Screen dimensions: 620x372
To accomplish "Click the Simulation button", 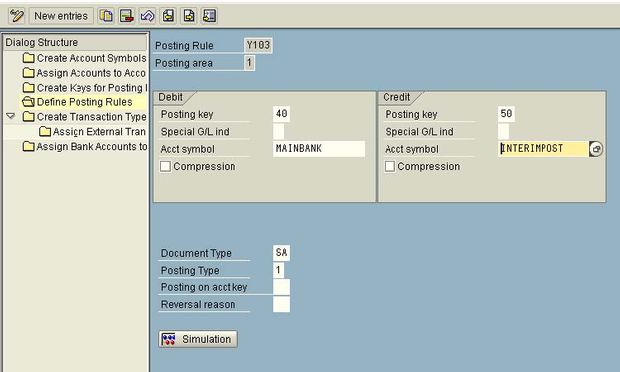I will pyautogui.click(x=198, y=339).
